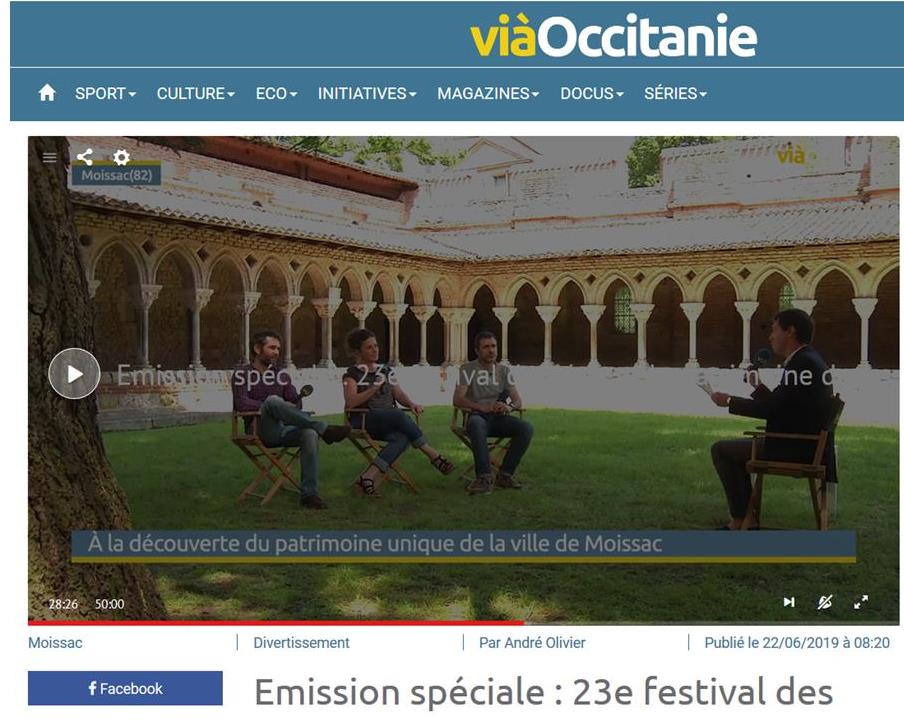Open the Divertissement category link

[x=302, y=643]
